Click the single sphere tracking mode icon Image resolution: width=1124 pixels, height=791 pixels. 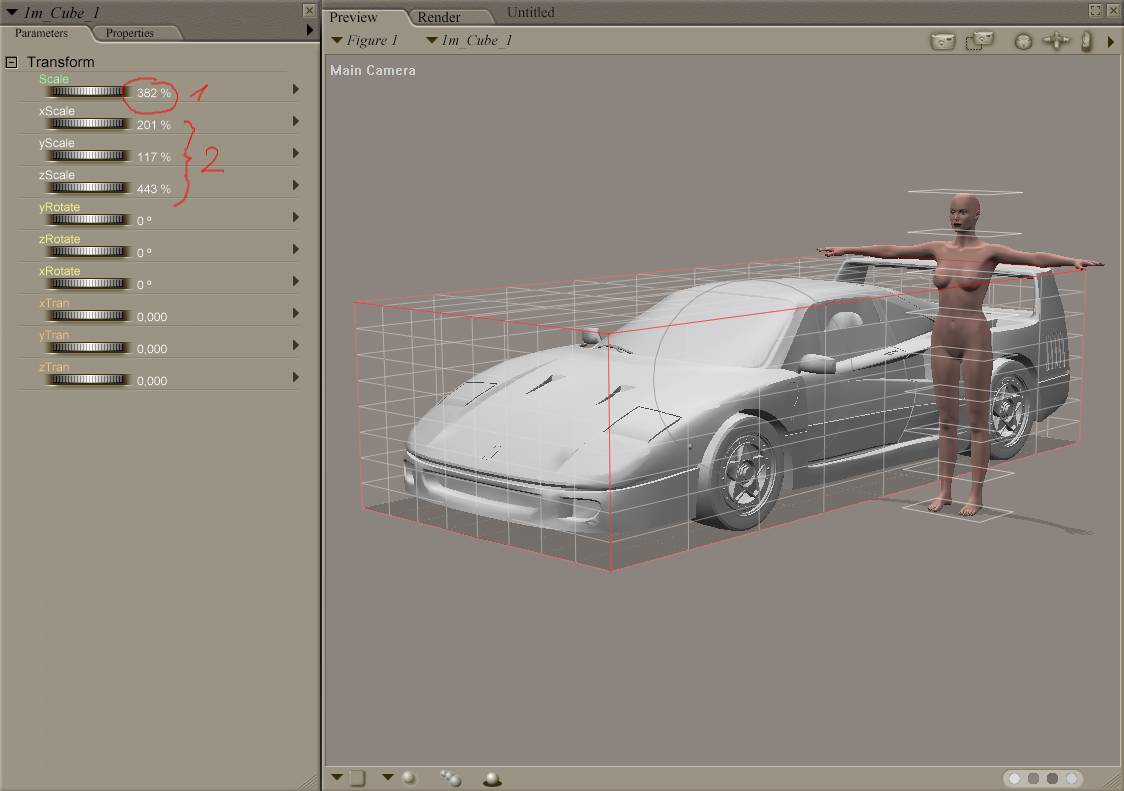(x=409, y=777)
